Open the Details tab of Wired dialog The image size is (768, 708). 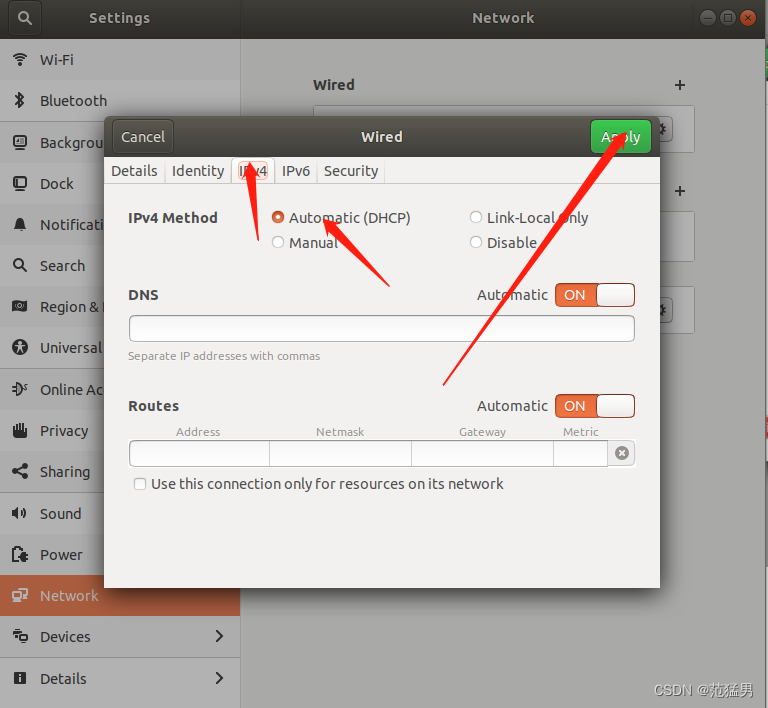(134, 171)
